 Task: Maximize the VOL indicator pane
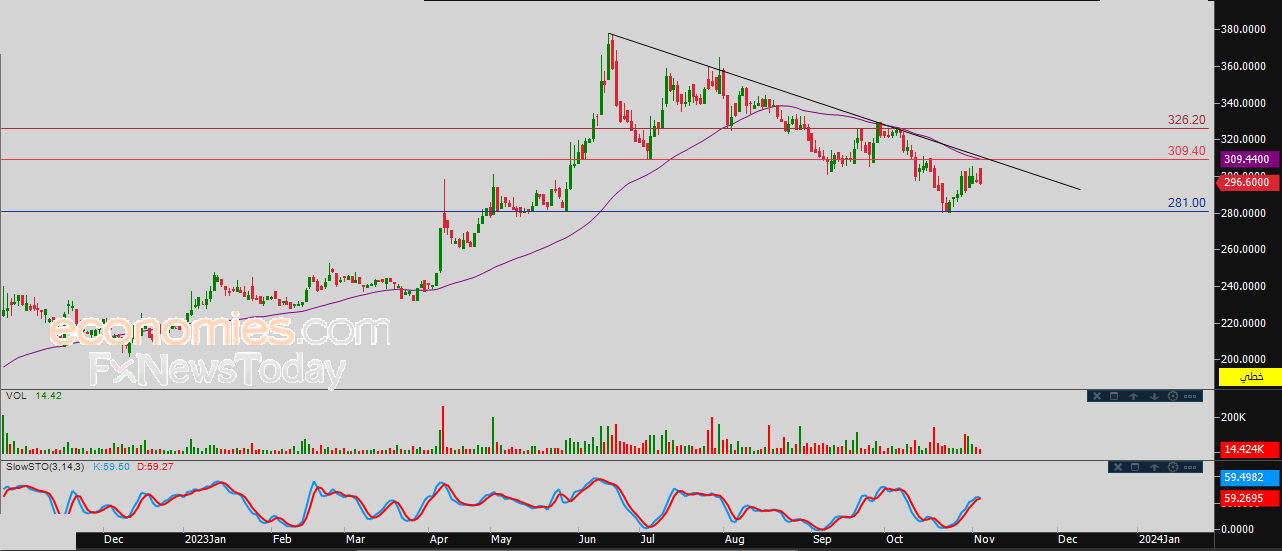1114,396
